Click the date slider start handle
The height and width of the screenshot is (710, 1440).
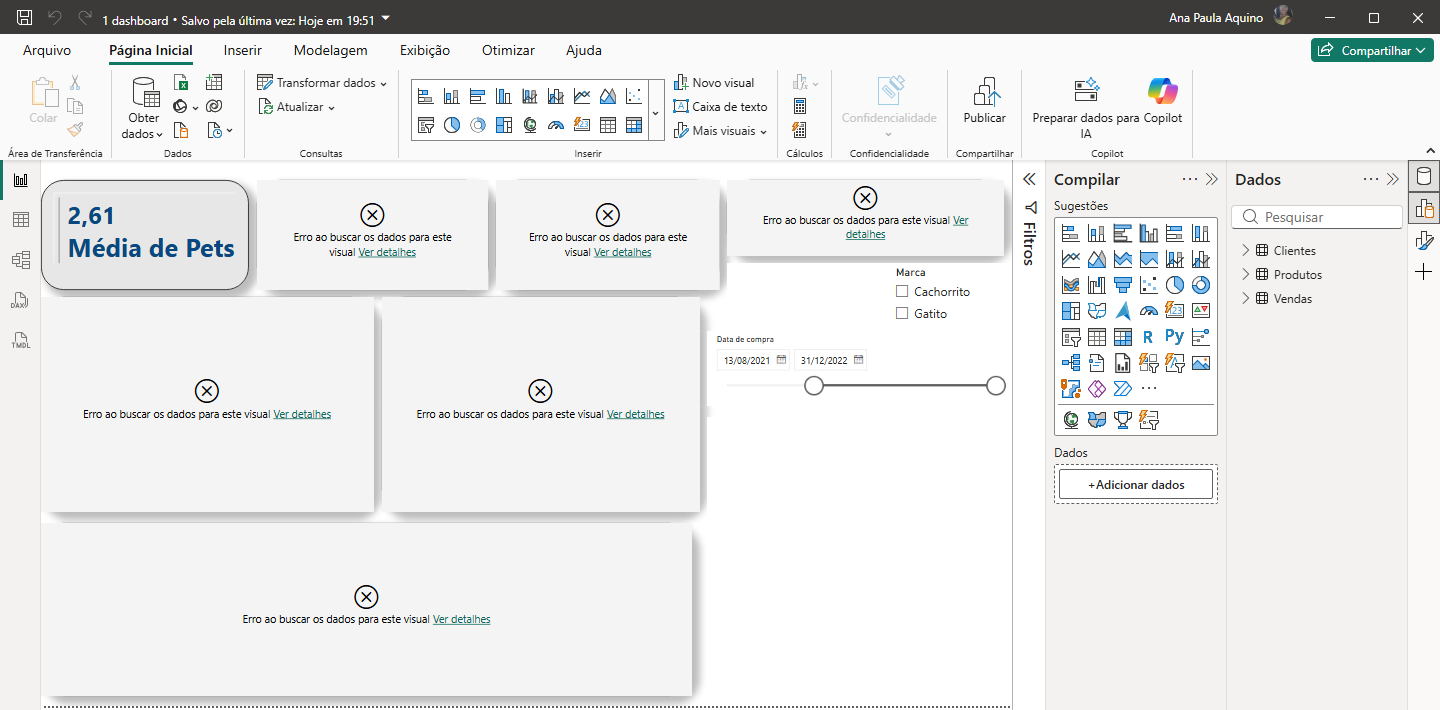[x=814, y=386]
